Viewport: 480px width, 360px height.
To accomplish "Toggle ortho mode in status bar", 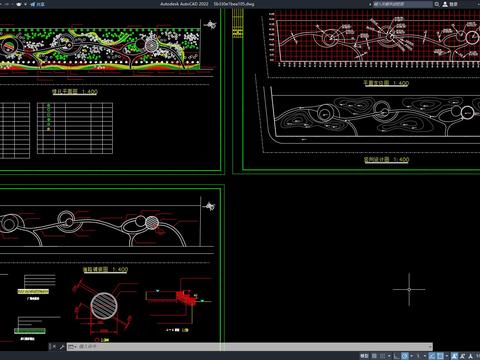I will pos(396,356).
